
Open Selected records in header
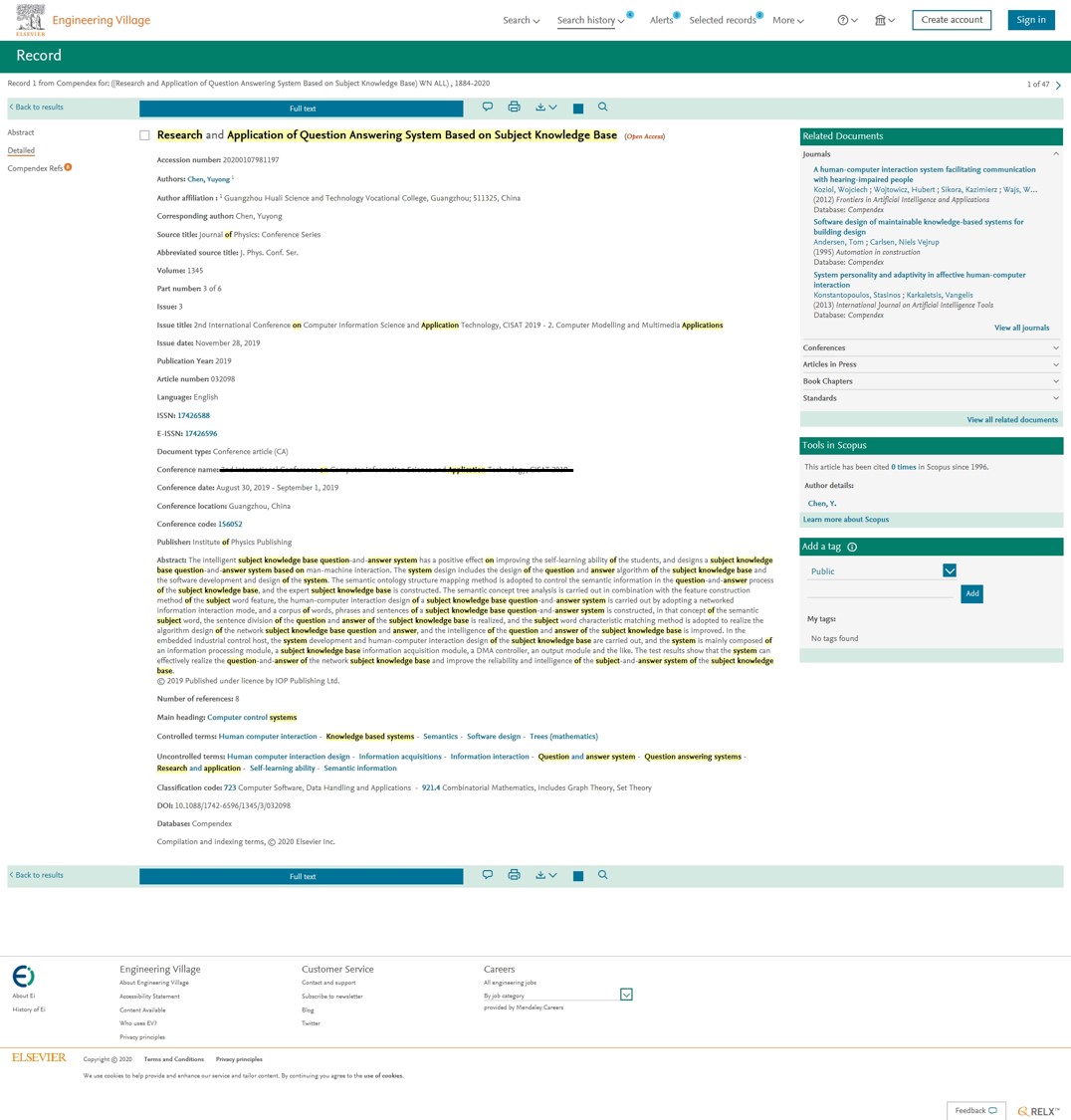tap(723, 20)
